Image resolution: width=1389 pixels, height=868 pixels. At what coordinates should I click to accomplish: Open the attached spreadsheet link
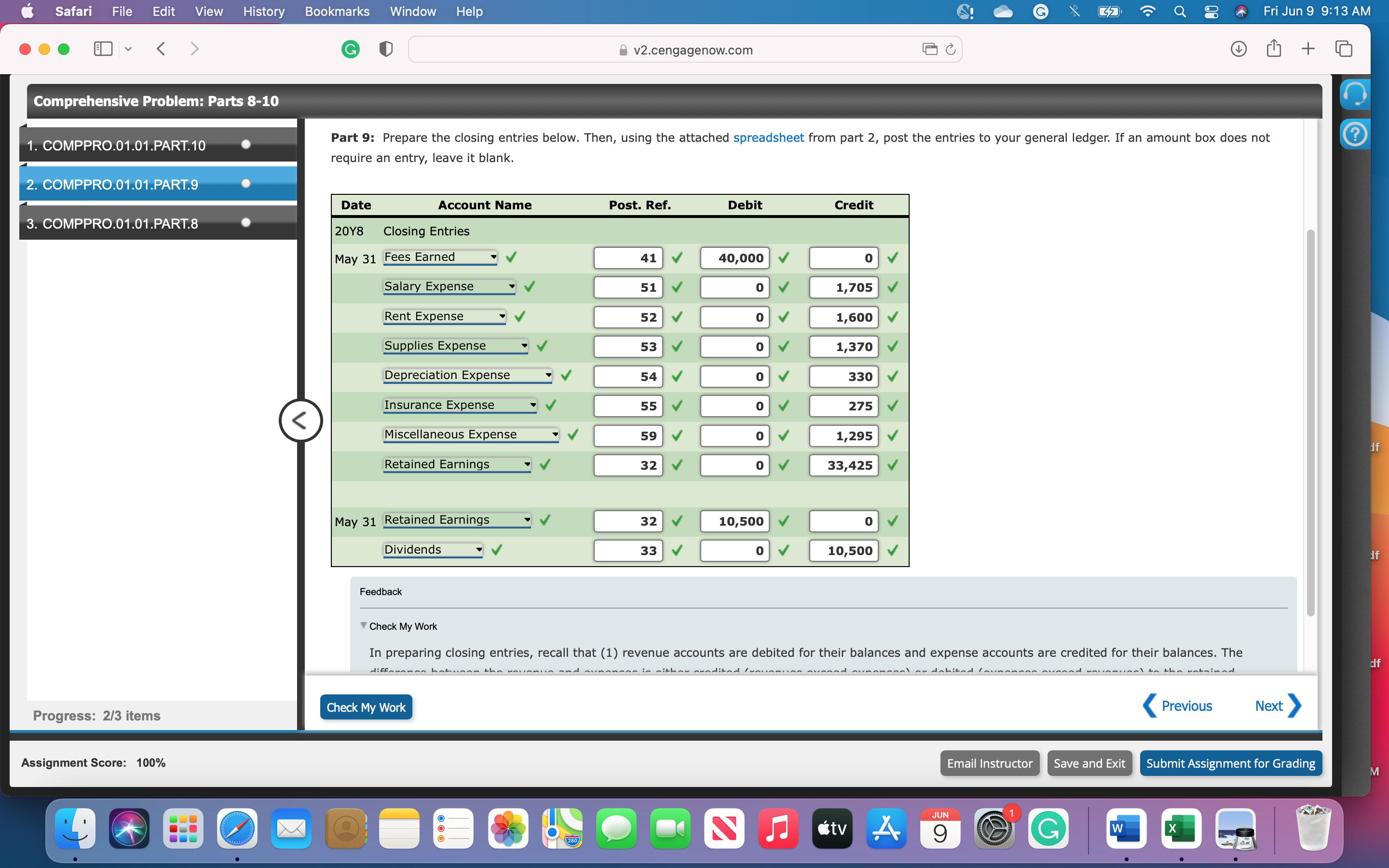769,137
